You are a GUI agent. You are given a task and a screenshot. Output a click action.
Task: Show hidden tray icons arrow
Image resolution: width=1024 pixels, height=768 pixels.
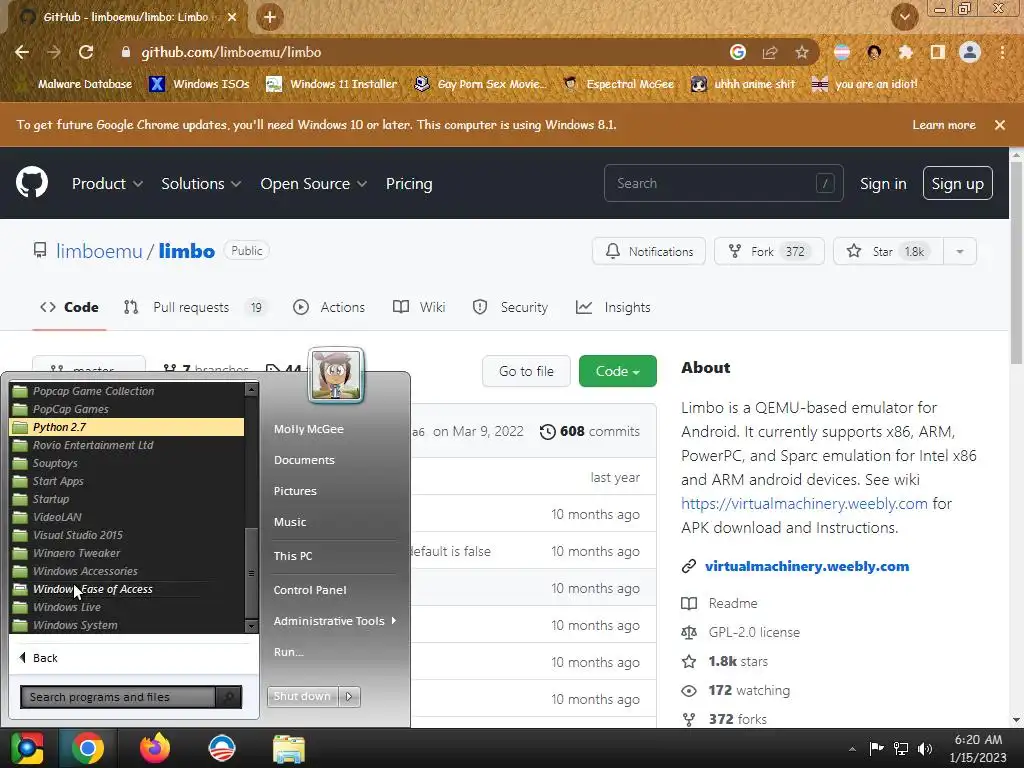[852, 749]
